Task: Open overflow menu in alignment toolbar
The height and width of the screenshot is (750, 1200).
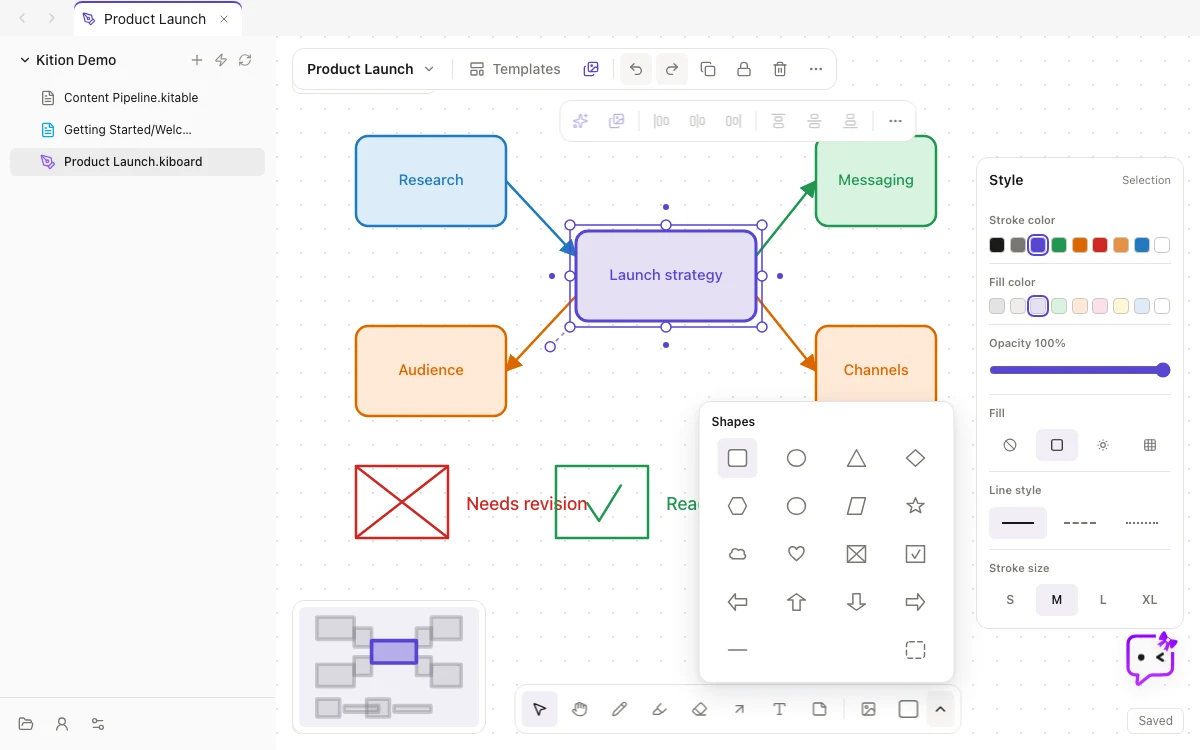Action: [x=895, y=121]
